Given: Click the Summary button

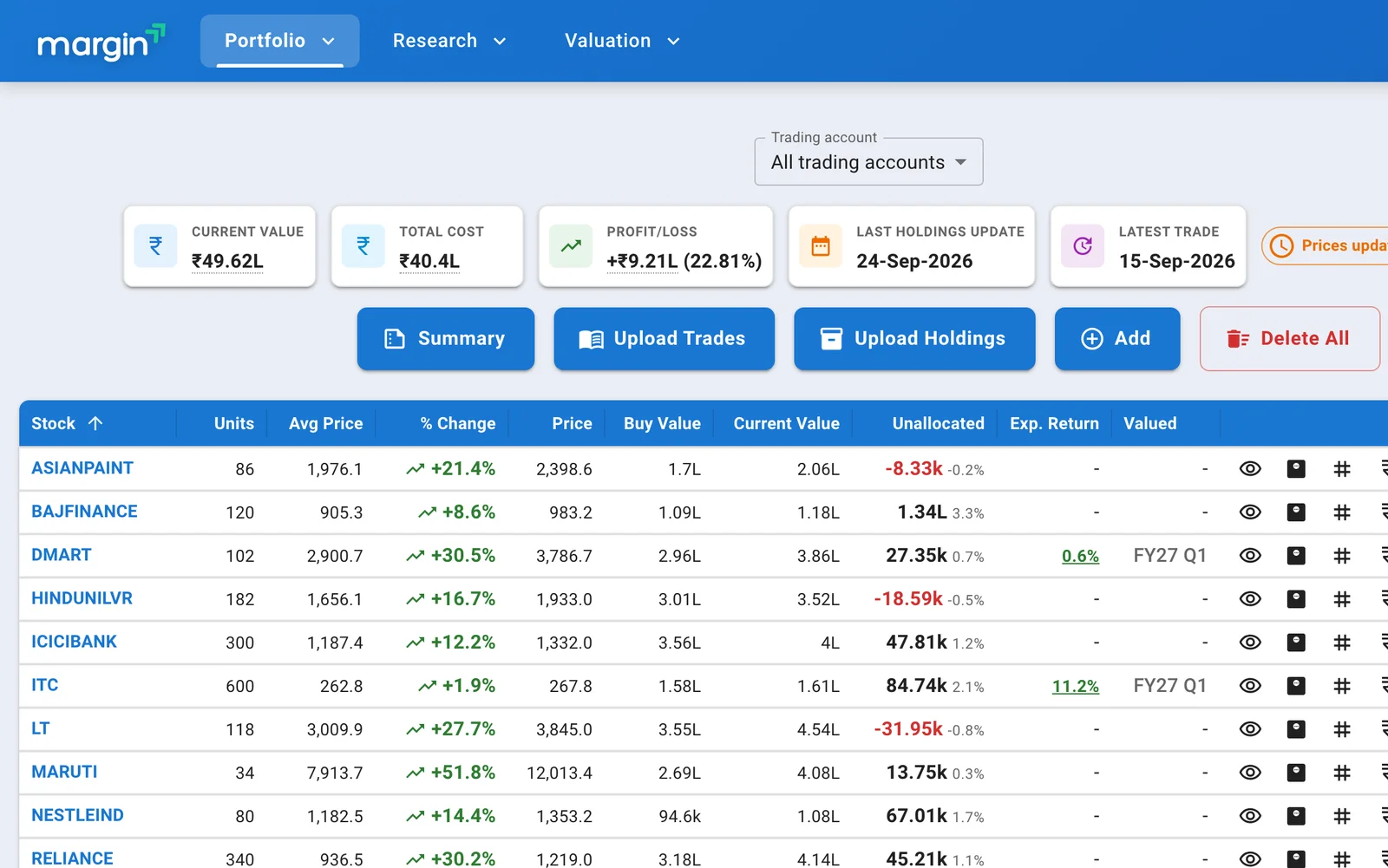Looking at the screenshot, I should pos(446,339).
